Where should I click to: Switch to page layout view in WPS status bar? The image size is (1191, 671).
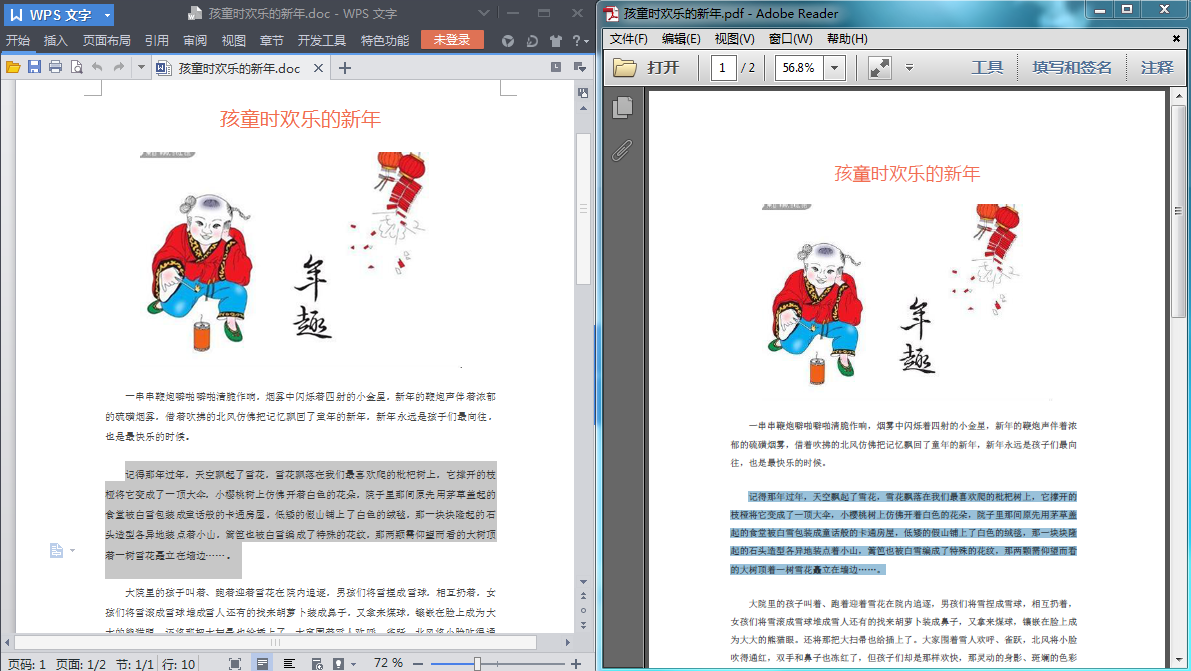(262, 663)
